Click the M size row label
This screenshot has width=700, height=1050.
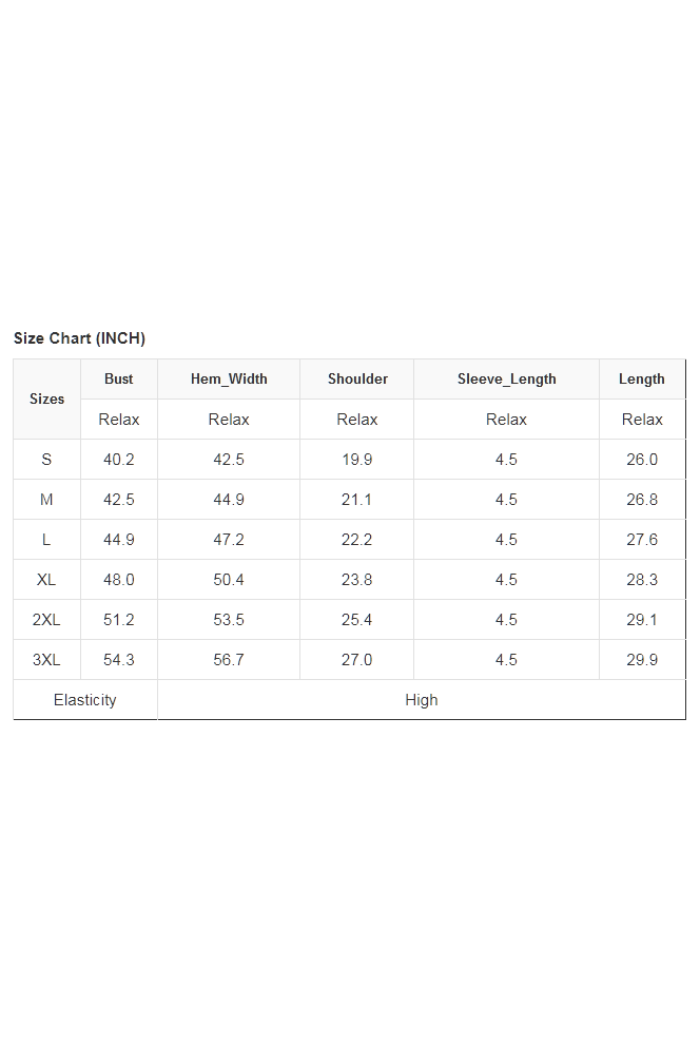(47, 500)
